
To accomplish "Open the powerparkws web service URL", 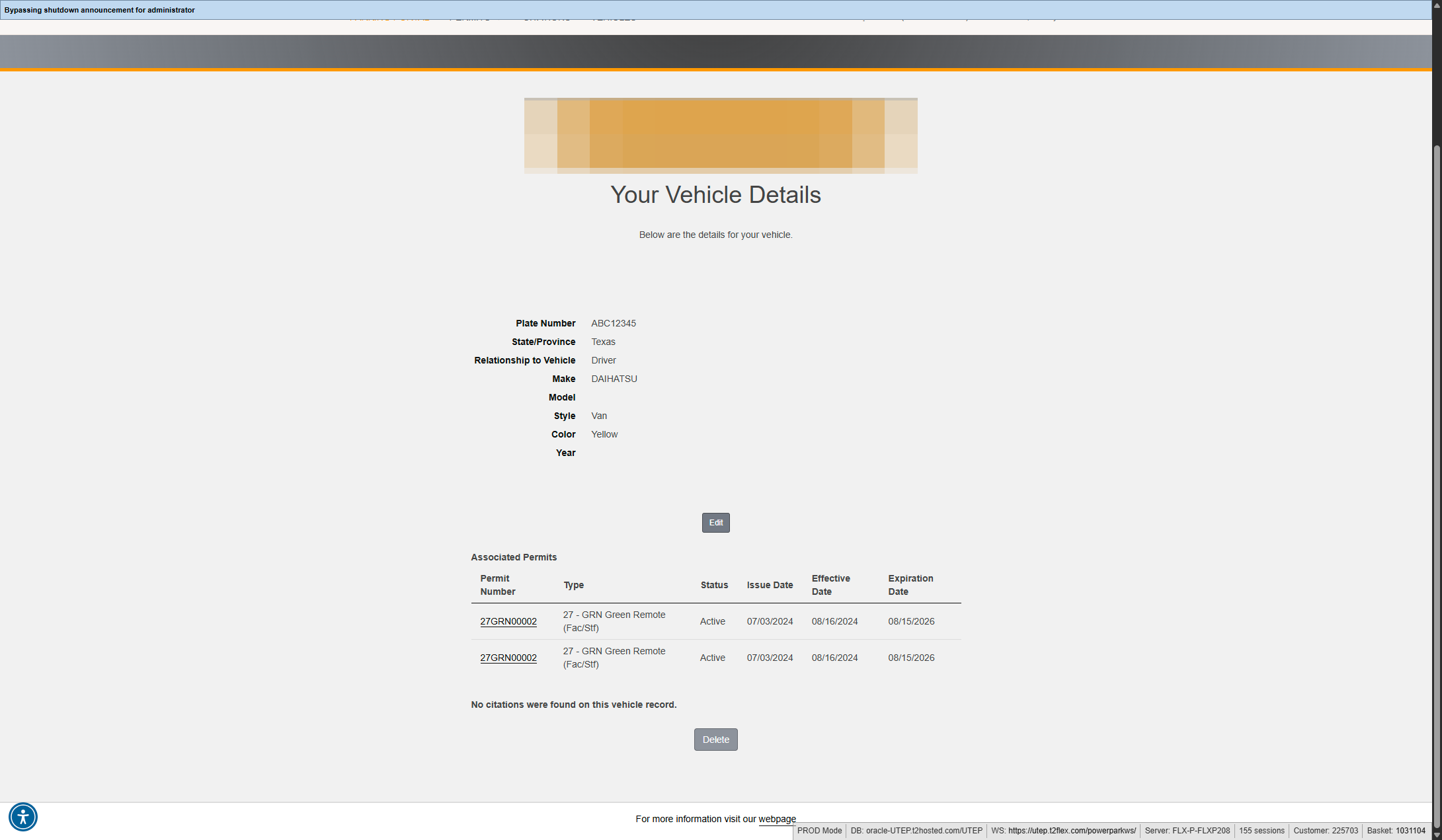I will point(1072,831).
